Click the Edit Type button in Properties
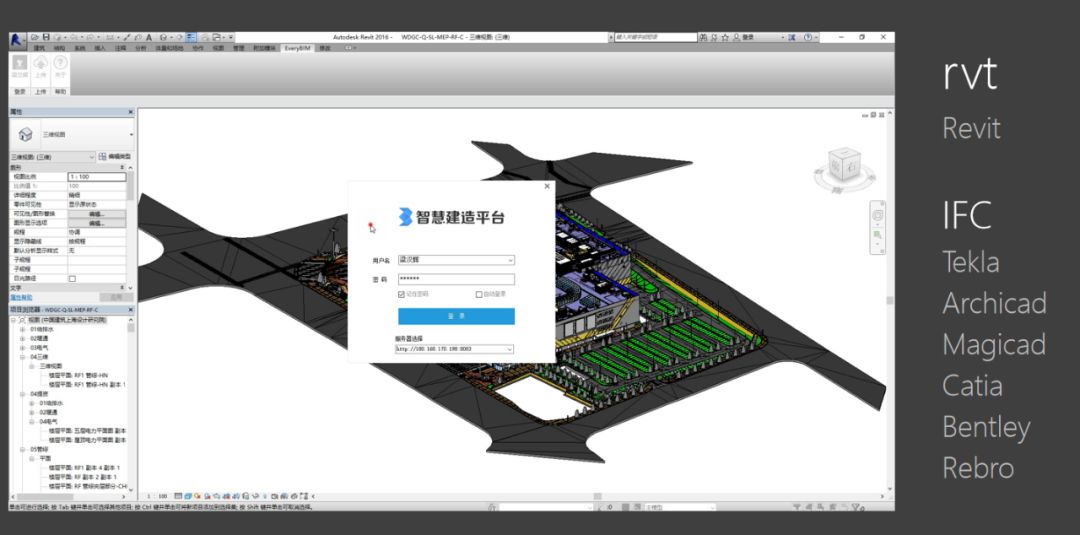The height and width of the screenshot is (535, 1080). click(x=114, y=156)
